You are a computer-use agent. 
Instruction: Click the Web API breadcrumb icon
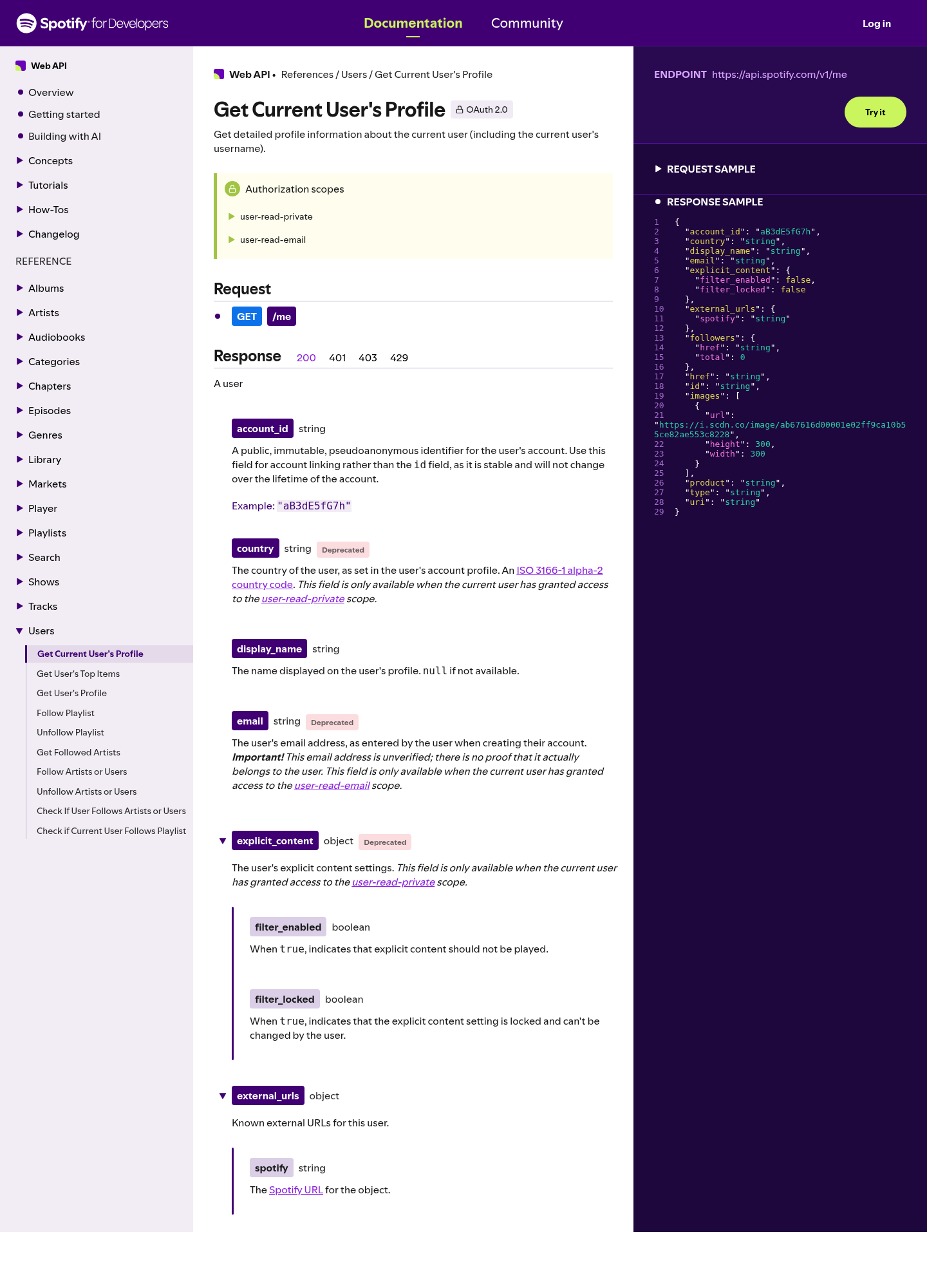219,74
